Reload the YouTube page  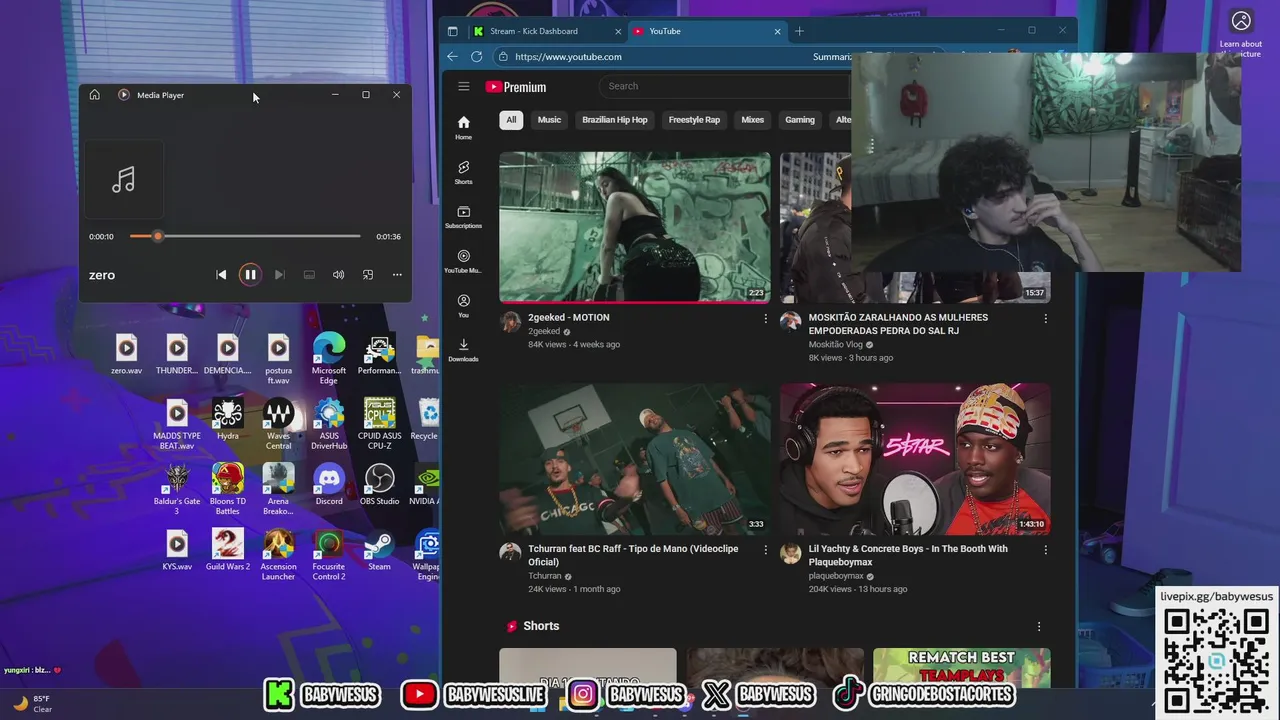pyautogui.click(x=476, y=57)
